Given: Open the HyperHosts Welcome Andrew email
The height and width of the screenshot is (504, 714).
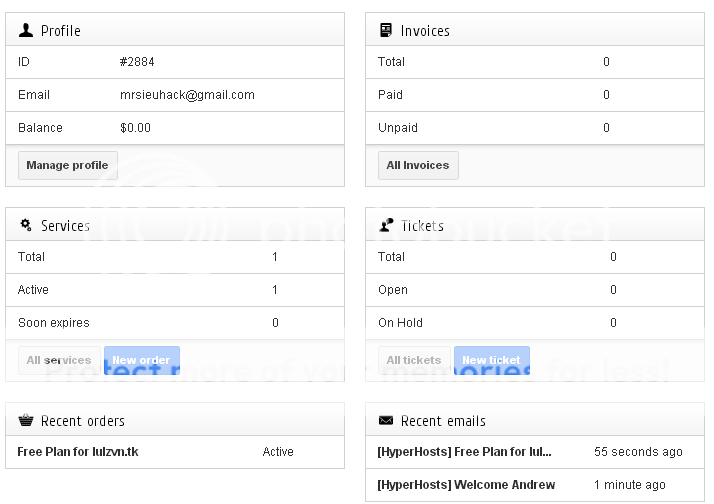Looking at the screenshot, I should tap(466, 485).
